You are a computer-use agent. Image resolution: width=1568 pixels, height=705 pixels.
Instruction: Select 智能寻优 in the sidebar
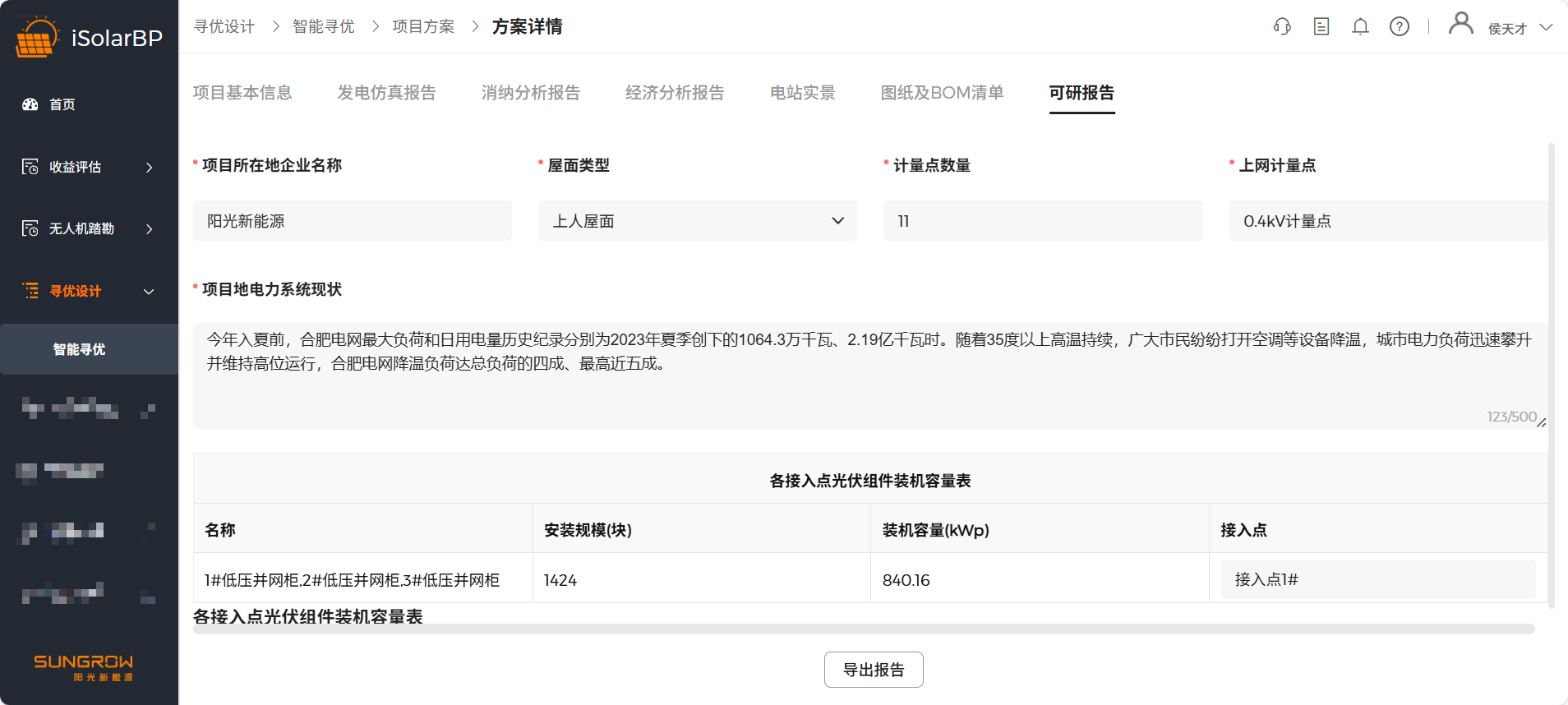(x=80, y=349)
